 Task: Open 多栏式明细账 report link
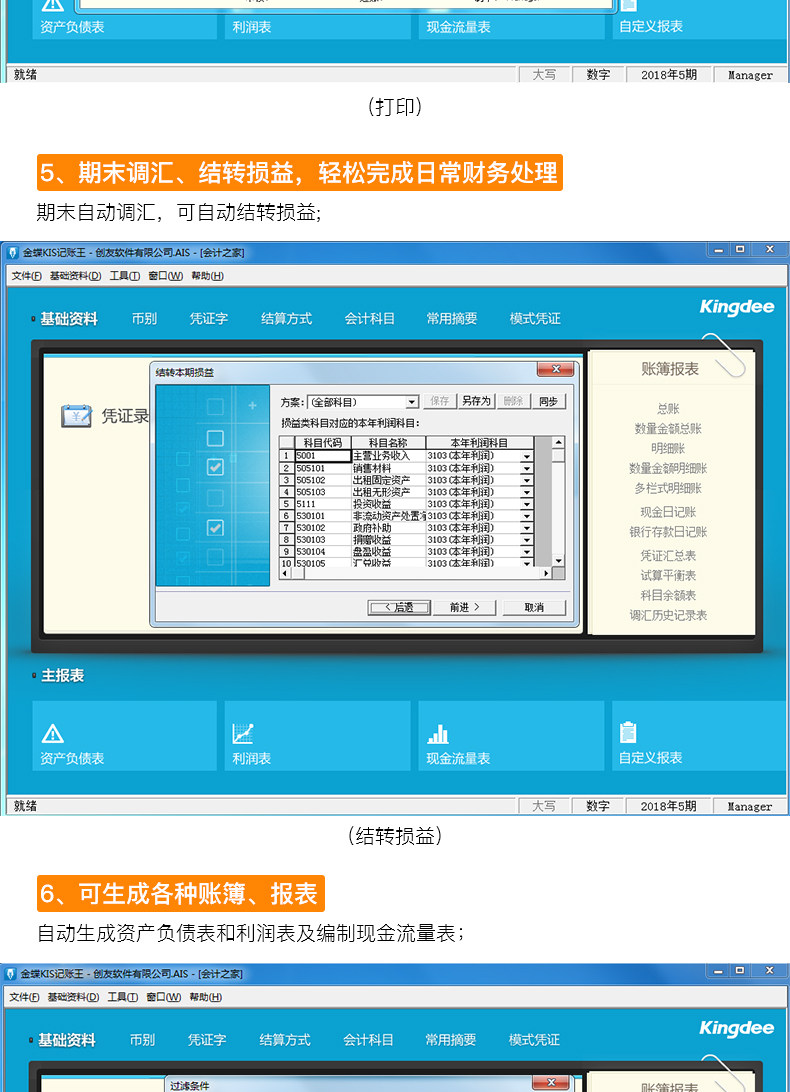pyautogui.click(x=668, y=488)
